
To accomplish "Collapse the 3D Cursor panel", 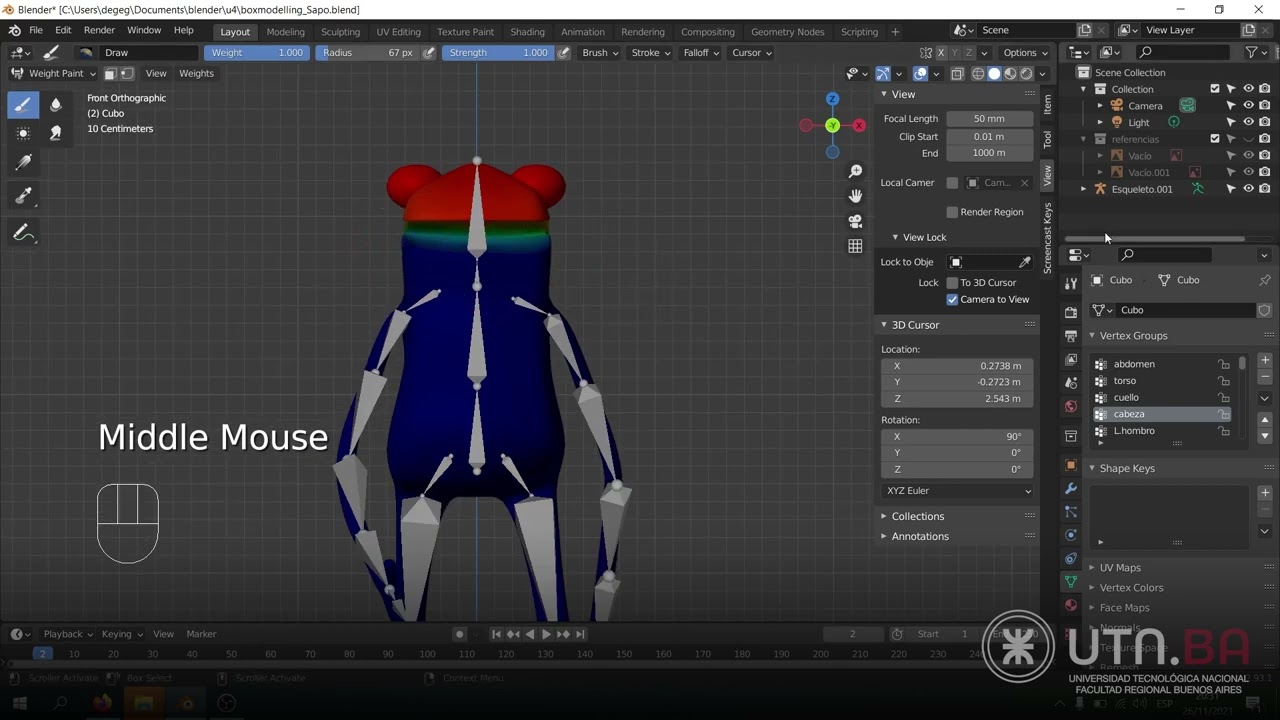I will [x=915, y=325].
